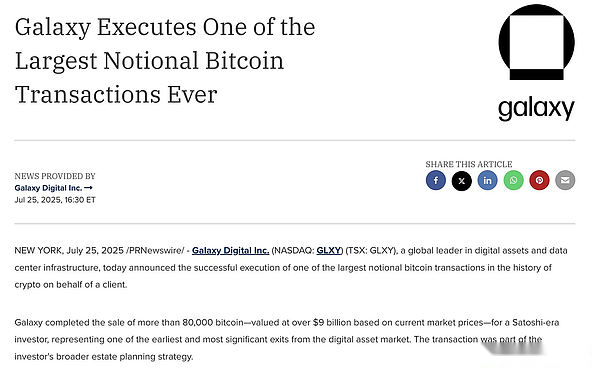This screenshot has width=600, height=377.
Task: Share the article on Facebook
Action: [435, 180]
